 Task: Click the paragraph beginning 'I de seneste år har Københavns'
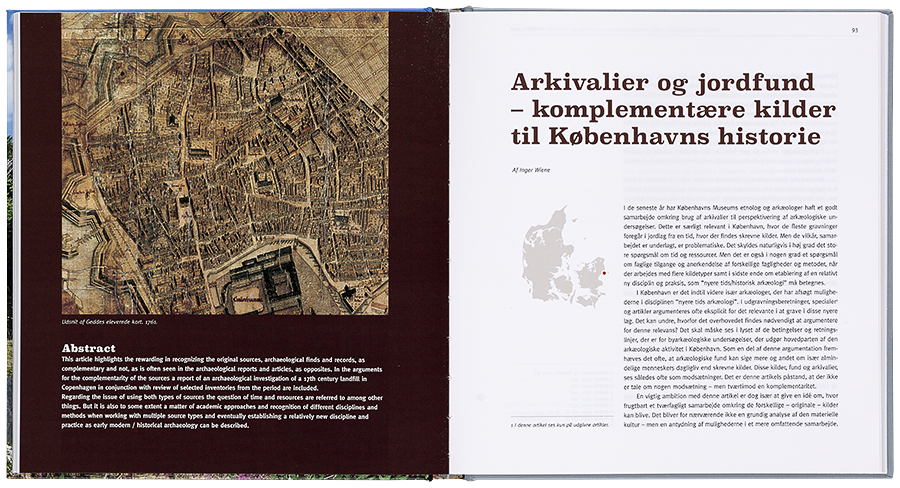pyautogui.click(x=731, y=245)
